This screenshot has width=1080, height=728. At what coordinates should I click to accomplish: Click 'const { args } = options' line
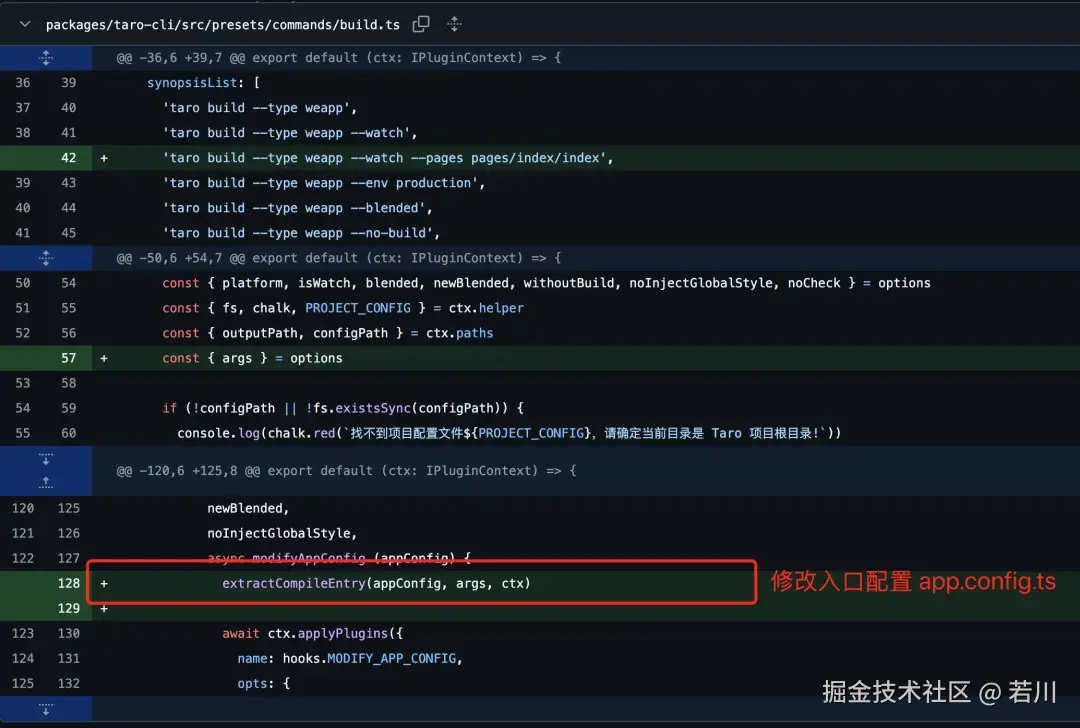[252, 358]
